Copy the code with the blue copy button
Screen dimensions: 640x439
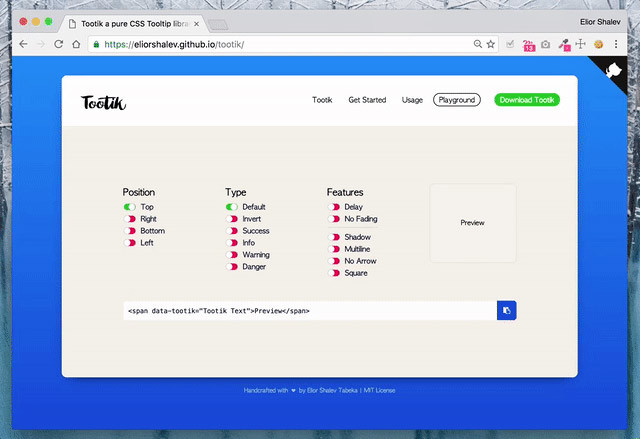click(507, 310)
